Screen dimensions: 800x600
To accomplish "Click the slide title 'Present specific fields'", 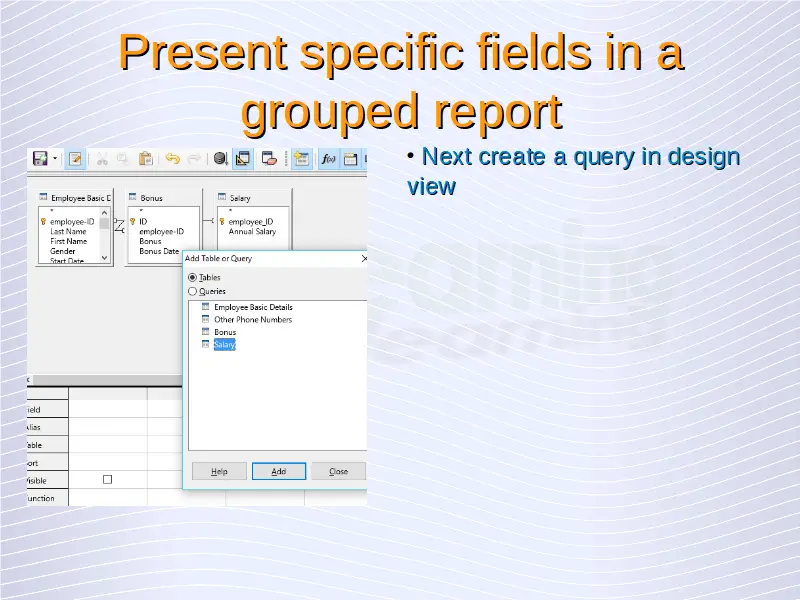I will [x=291, y=52].
